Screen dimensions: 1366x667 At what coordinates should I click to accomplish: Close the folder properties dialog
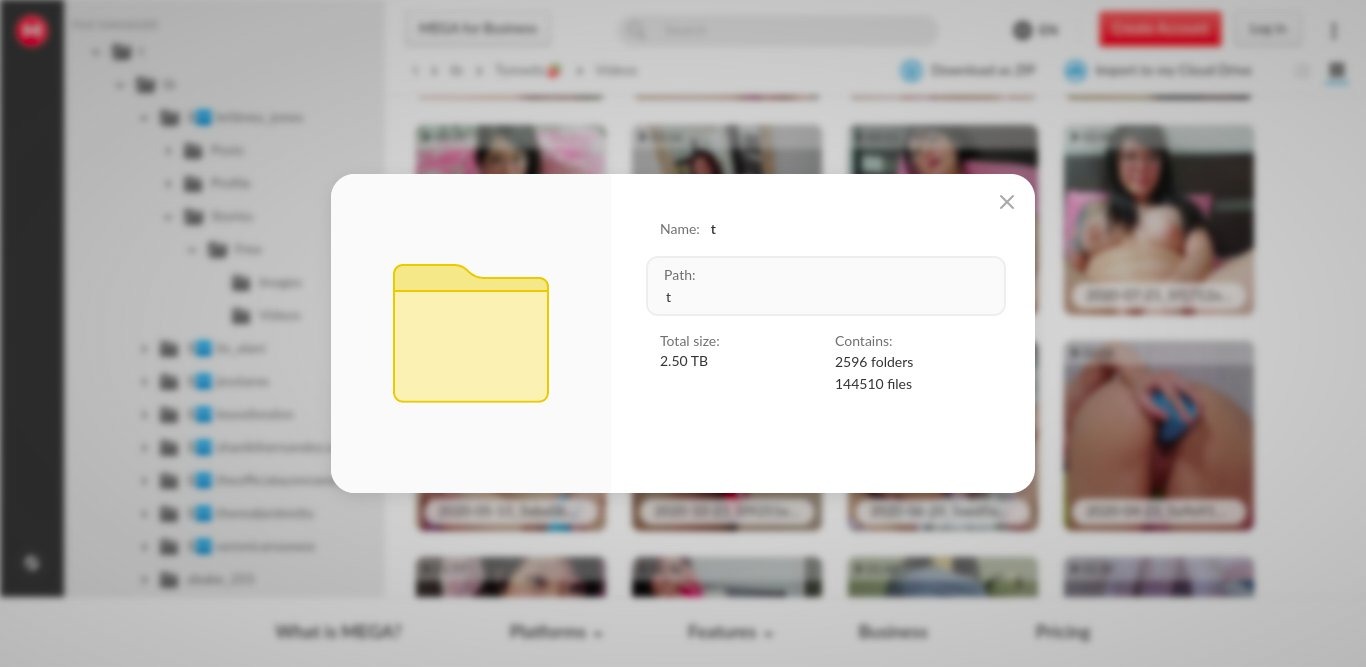[1006, 202]
